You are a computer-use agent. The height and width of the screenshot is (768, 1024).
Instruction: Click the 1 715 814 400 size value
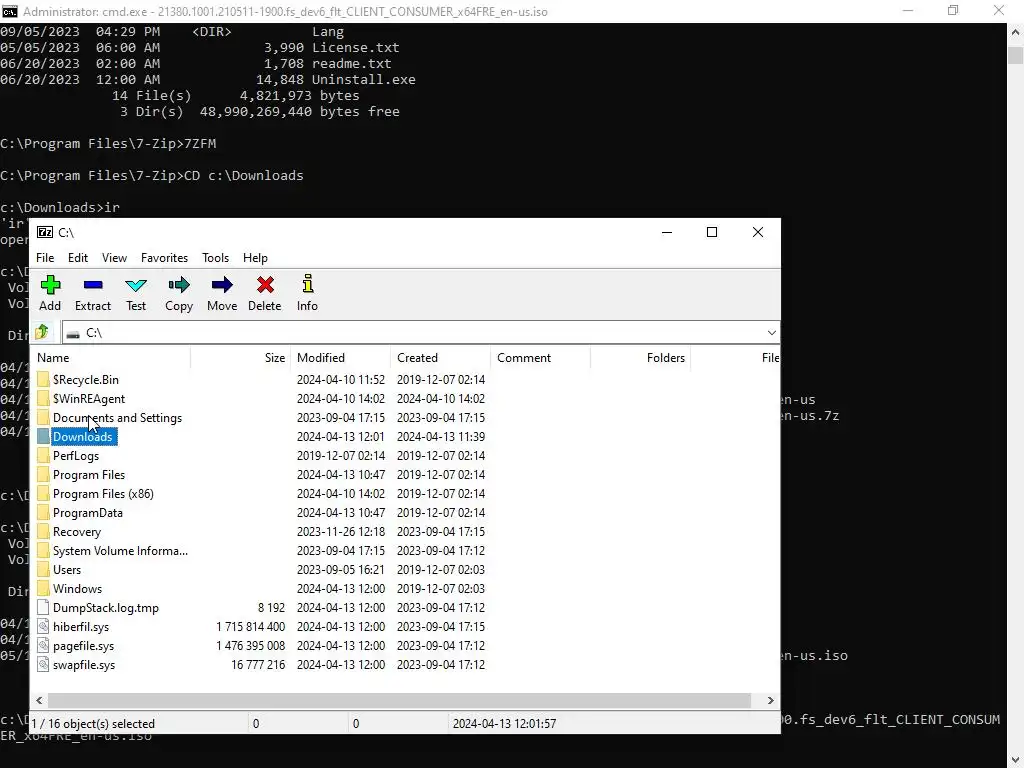click(x=251, y=626)
